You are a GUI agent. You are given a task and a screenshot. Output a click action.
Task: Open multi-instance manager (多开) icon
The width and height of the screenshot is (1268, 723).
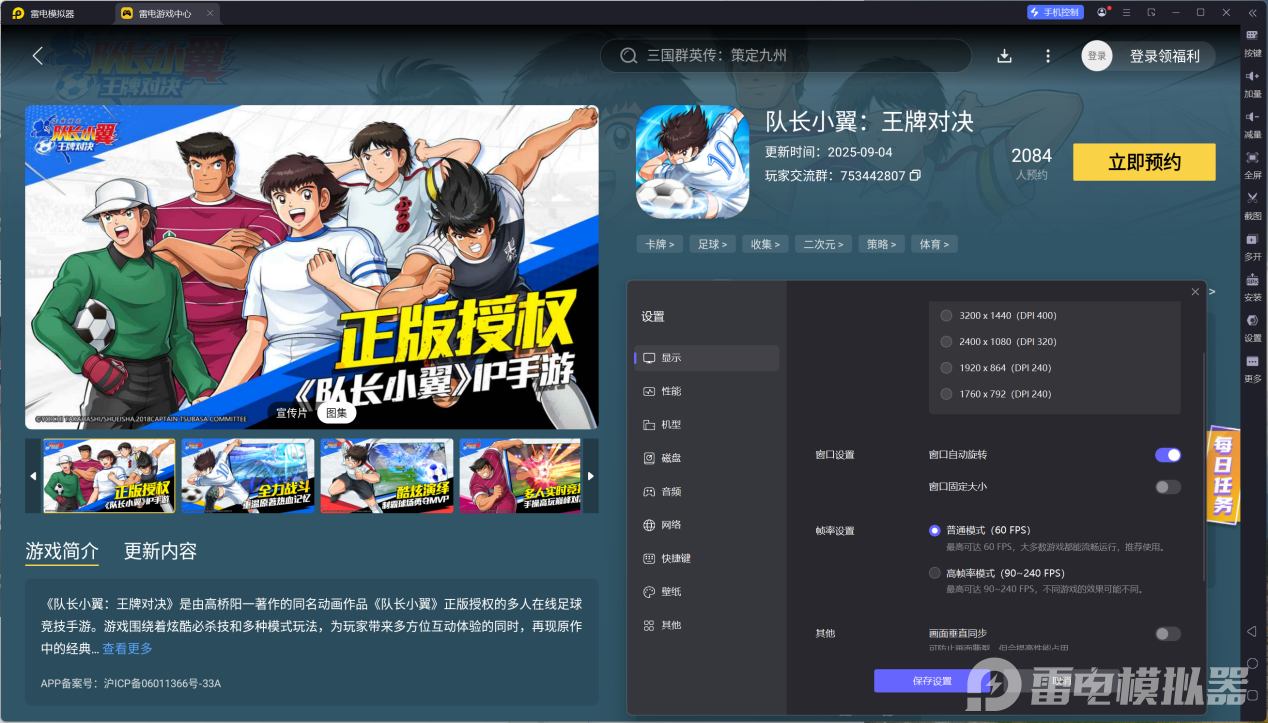[1252, 245]
